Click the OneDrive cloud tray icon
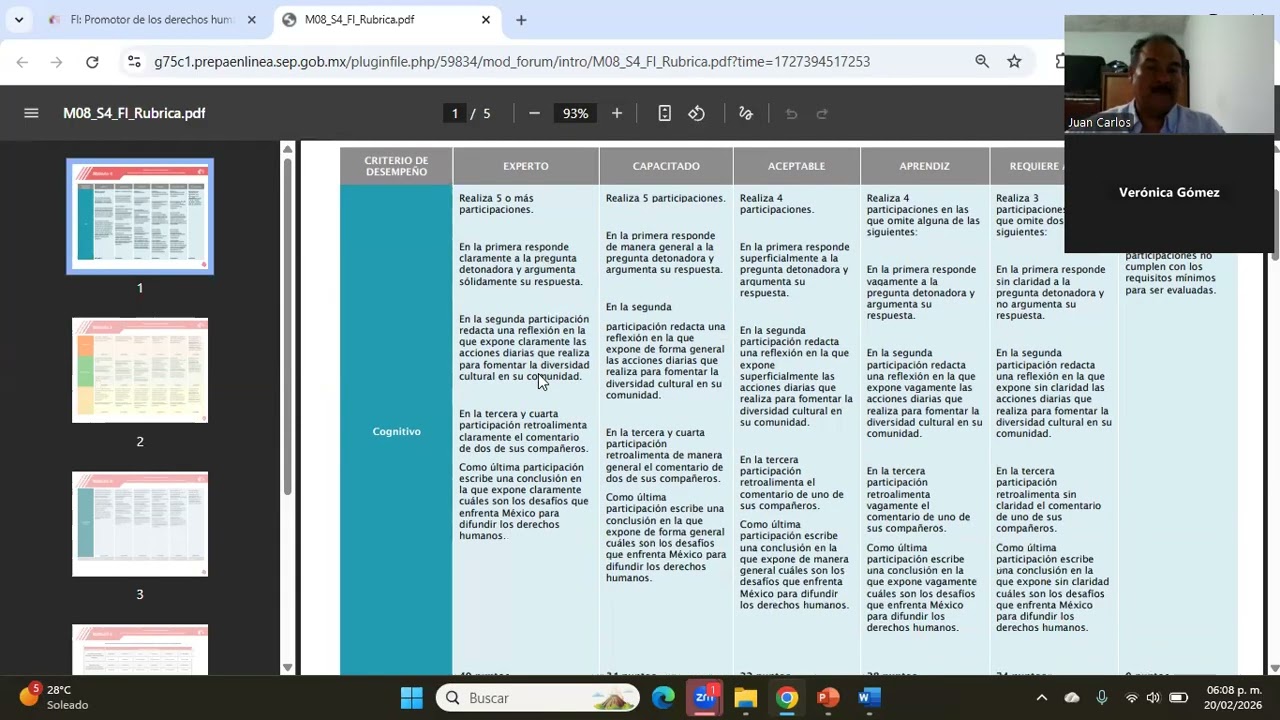Viewport: 1280px width, 720px height. pos(1072,698)
